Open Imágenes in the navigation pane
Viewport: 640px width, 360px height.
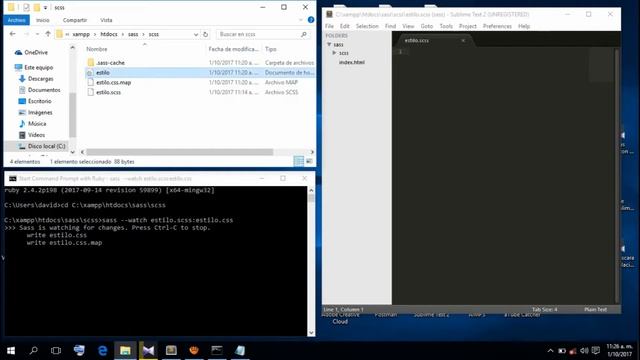pos(40,112)
